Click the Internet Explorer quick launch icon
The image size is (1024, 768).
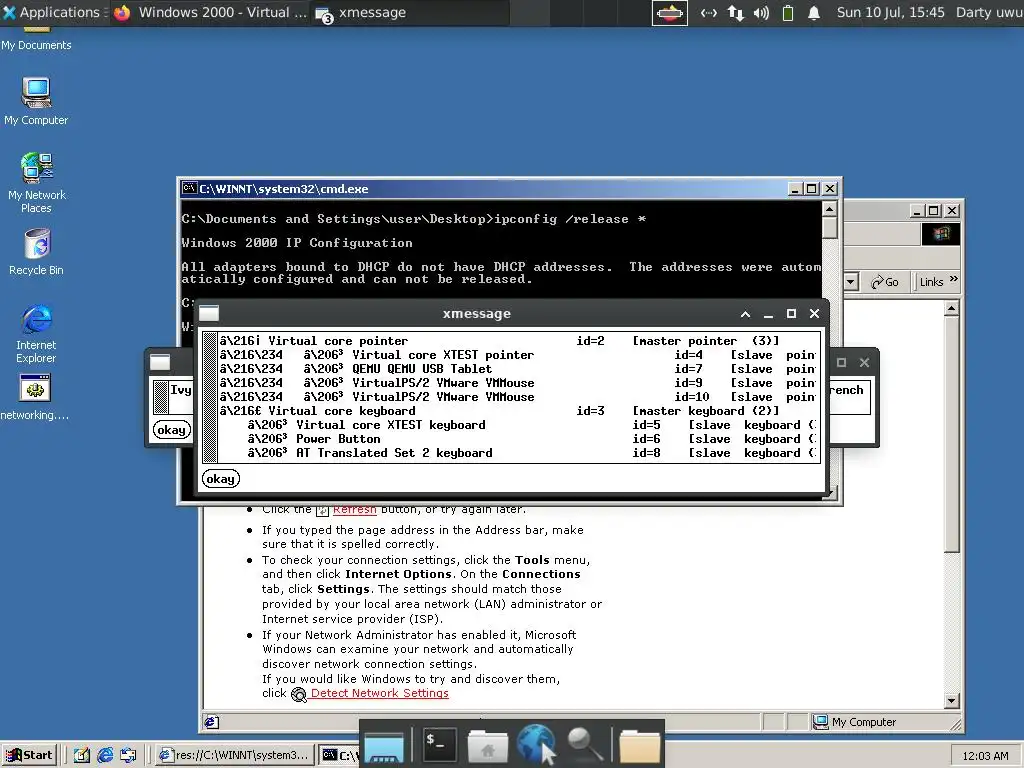click(104, 755)
